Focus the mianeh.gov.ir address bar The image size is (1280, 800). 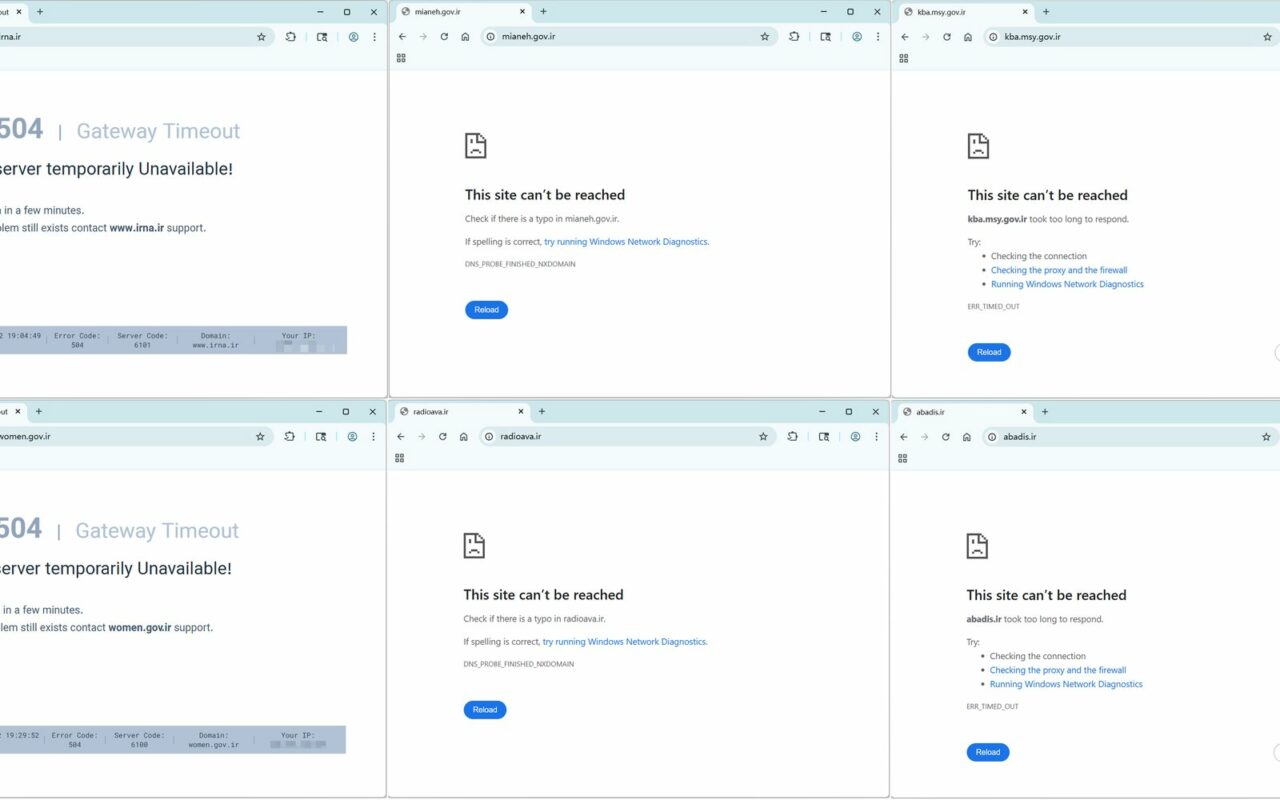coord(630,37)
